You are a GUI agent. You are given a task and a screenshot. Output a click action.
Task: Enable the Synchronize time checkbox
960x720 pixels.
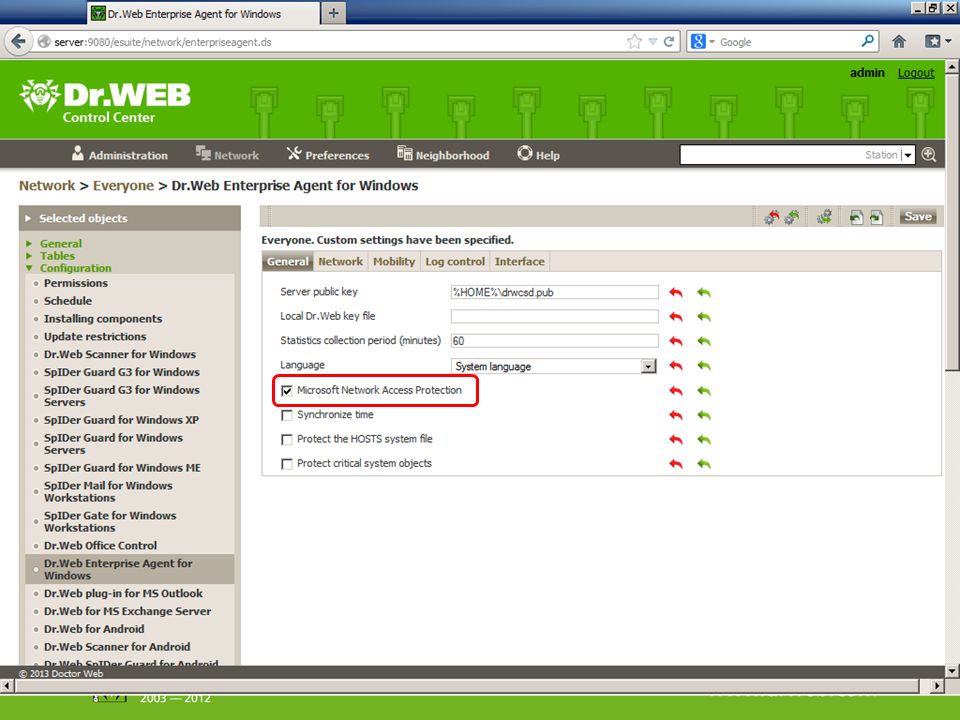tap(287, 415)
